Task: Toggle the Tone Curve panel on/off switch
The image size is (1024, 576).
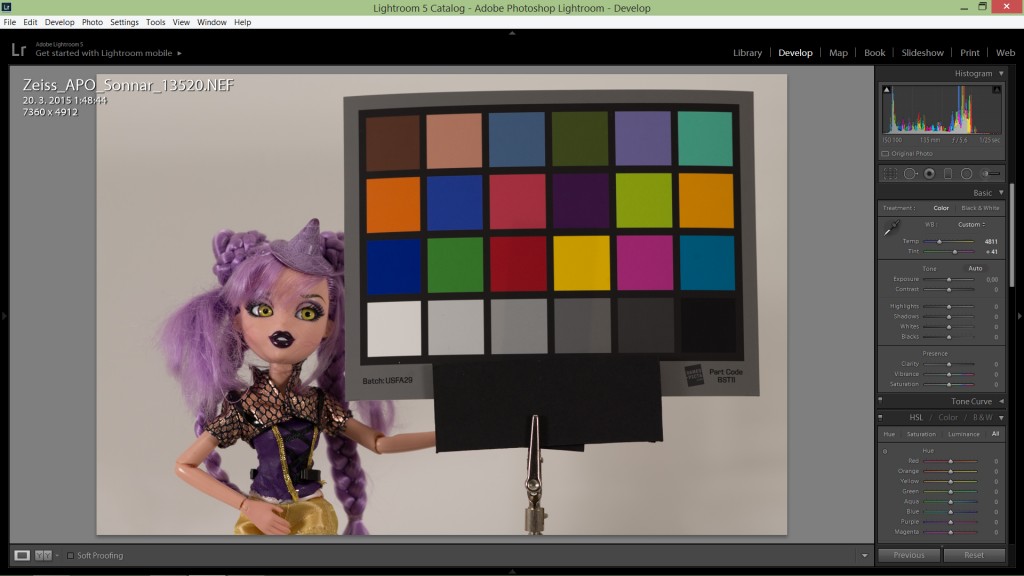Action: [880, 400]
